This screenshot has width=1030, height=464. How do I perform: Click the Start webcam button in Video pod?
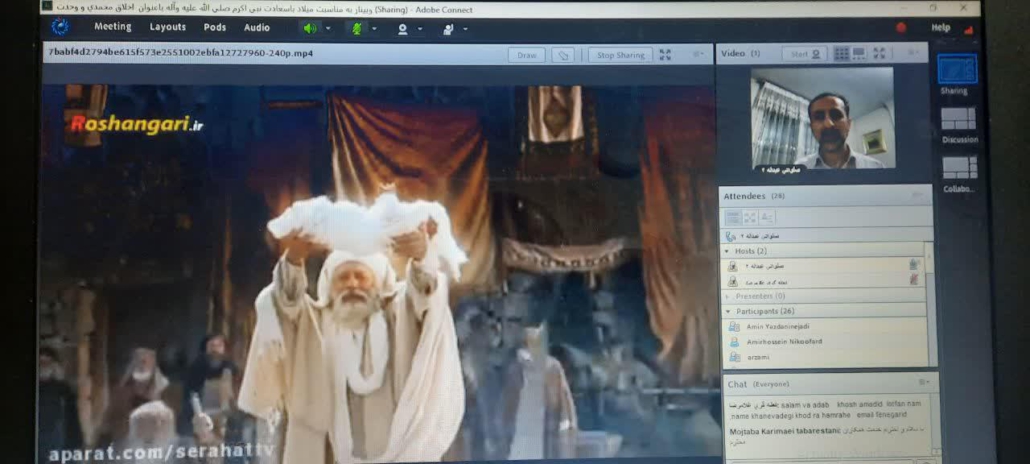(x=805, y=54)
